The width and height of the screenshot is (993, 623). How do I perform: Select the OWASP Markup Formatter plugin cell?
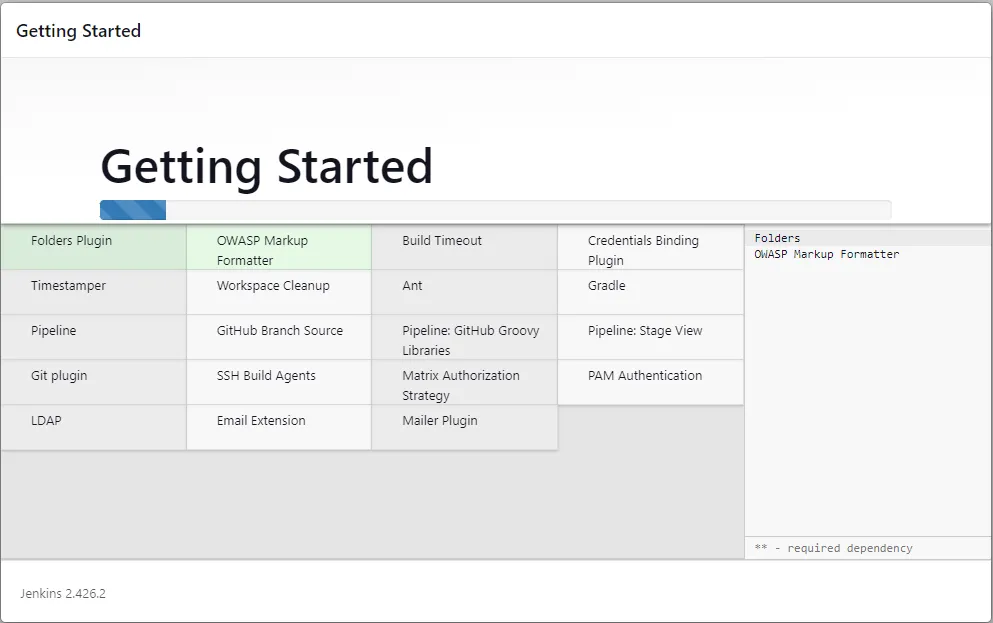point(279,248)
